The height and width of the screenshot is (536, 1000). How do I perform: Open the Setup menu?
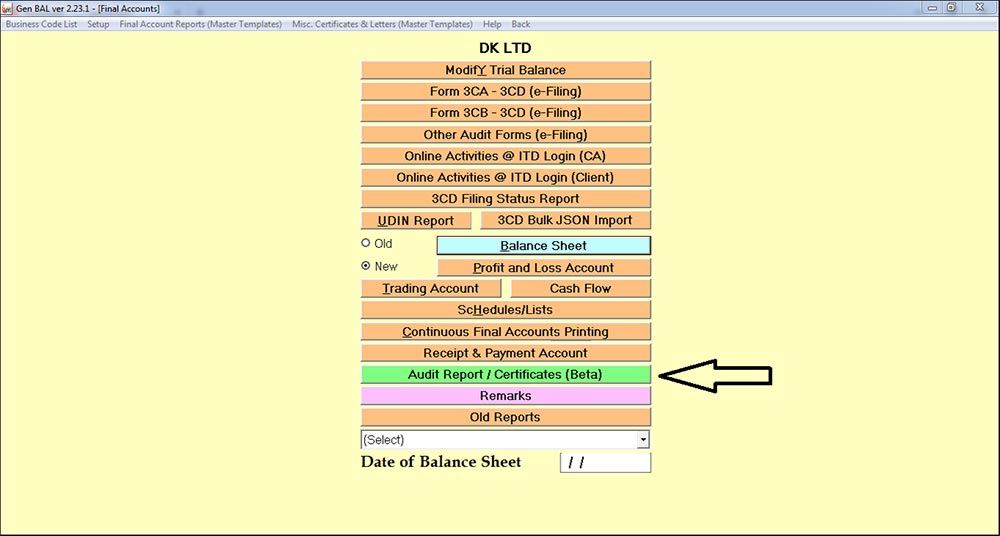98,24
